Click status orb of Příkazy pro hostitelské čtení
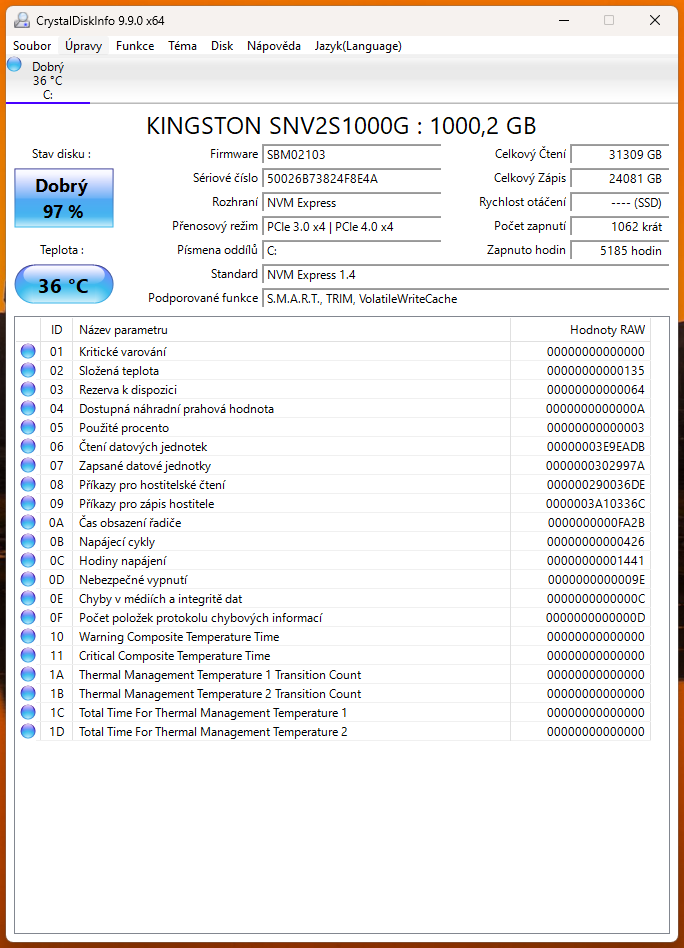Screen dimensions: 684x948 pyautogui.click(x=28, y=484)
